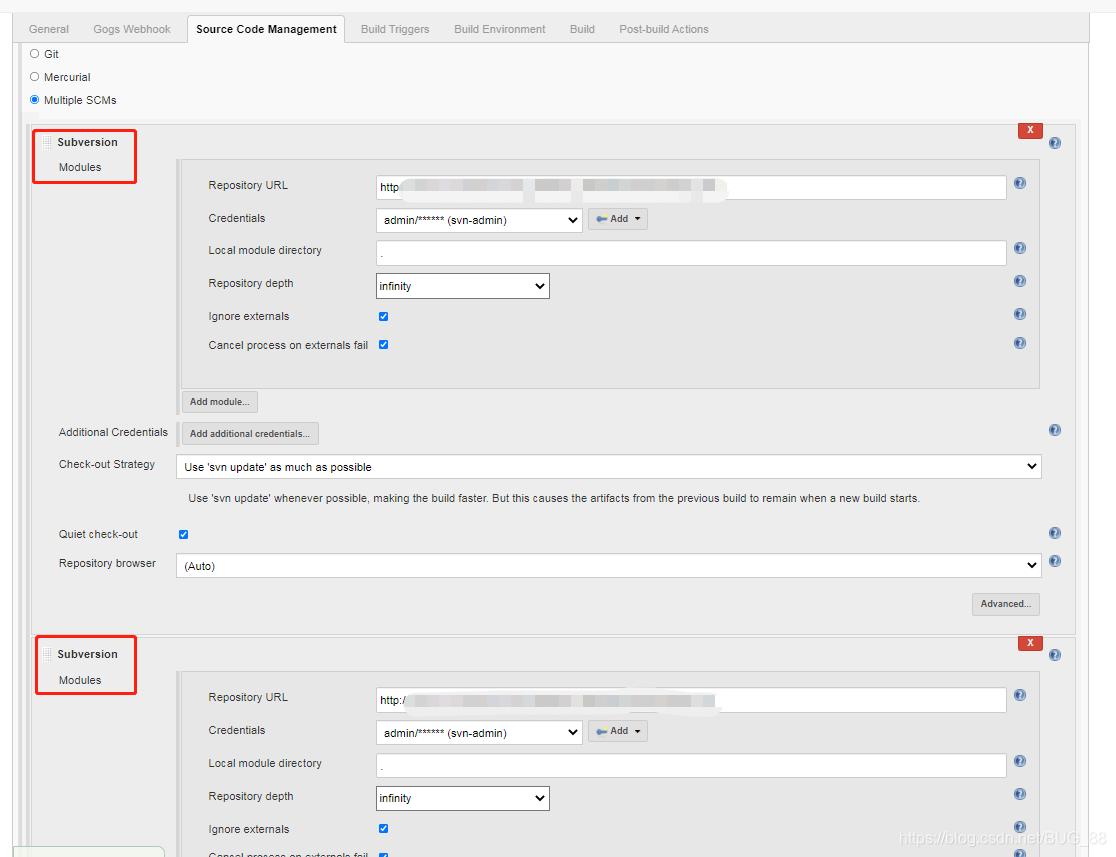Screen dimensions: 1116x857
Task: Click the Advanced button
Action: point(1006,604)
